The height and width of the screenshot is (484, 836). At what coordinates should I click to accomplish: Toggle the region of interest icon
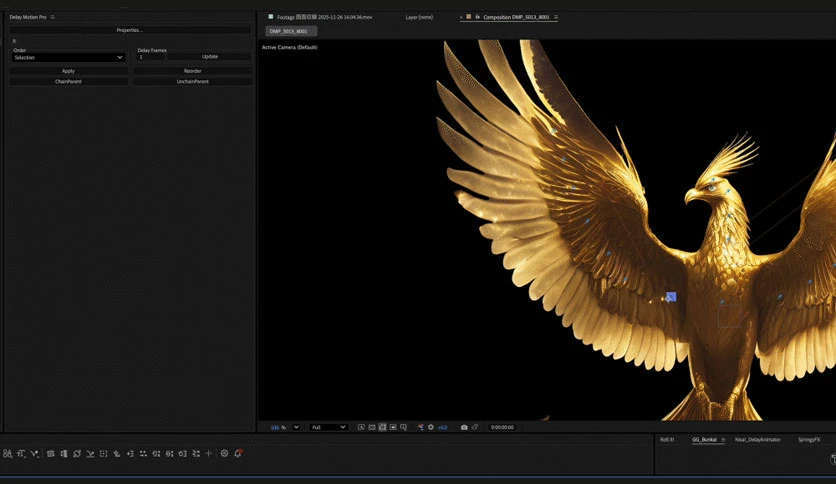[x=393, y=427]
